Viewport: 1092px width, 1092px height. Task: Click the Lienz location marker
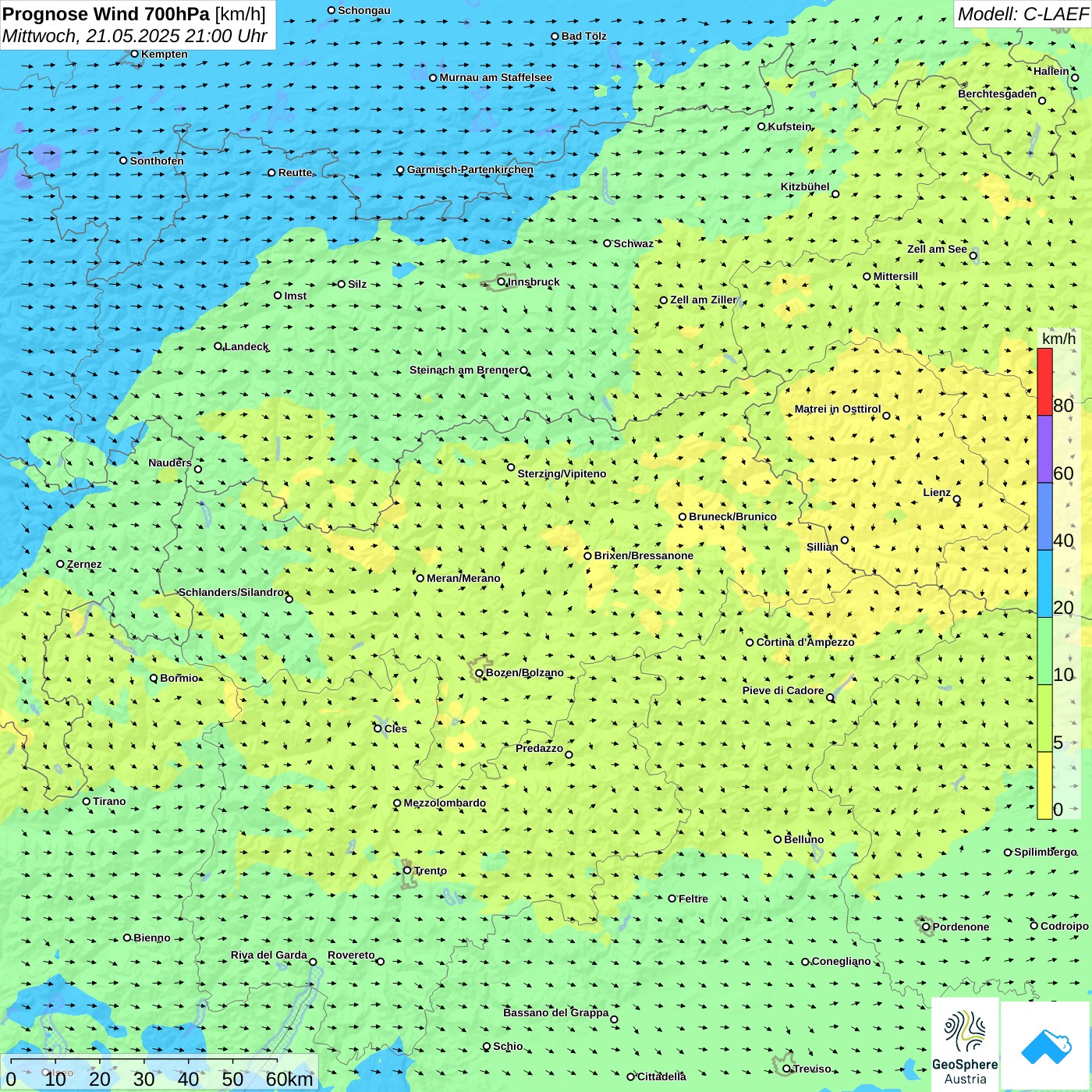pyautogui.click(x=957, y=499)
